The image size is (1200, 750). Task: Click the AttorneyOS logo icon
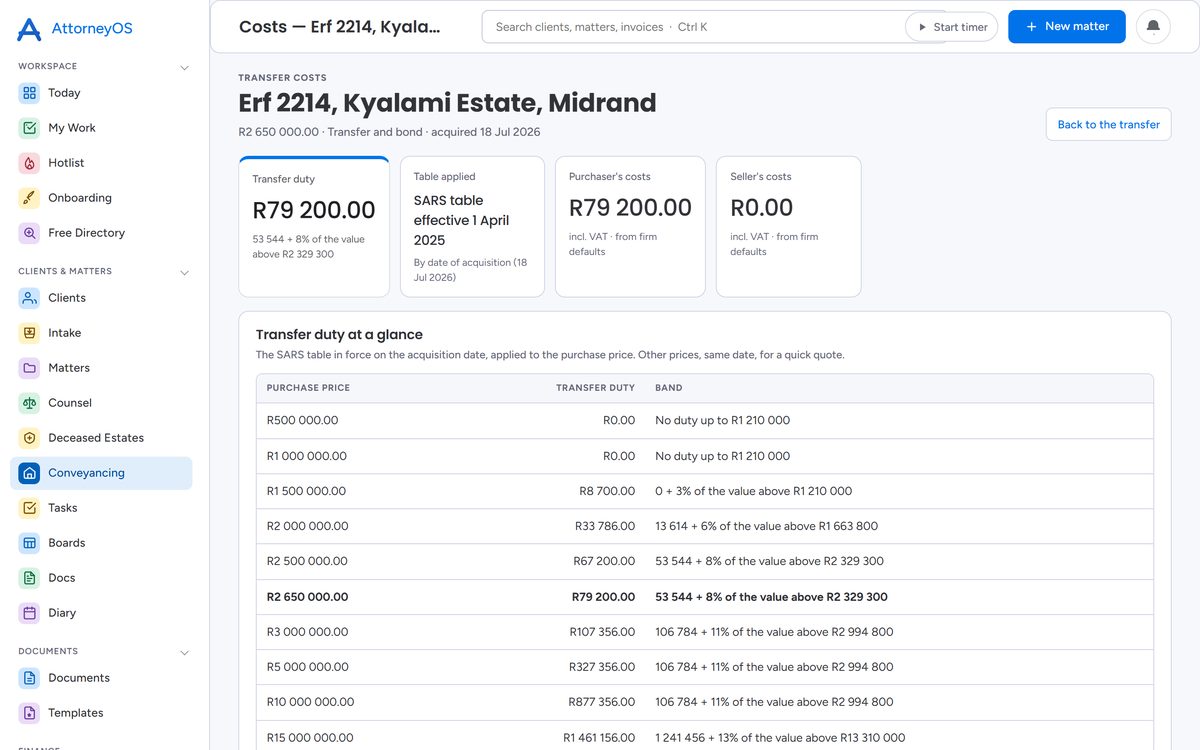[x=30, y=29]
